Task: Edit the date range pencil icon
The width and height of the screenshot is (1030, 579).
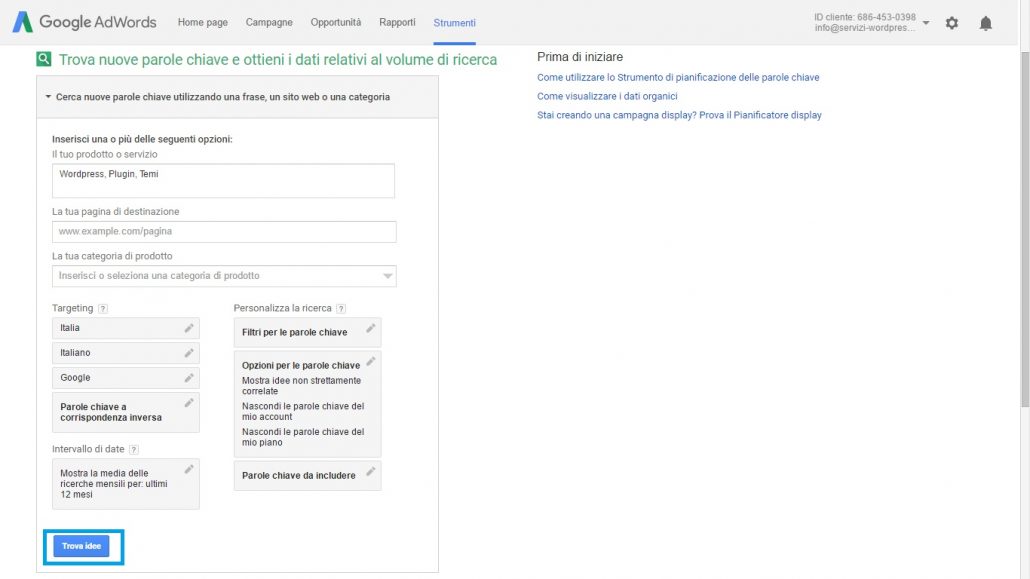Action: click(x=189, y=469)
